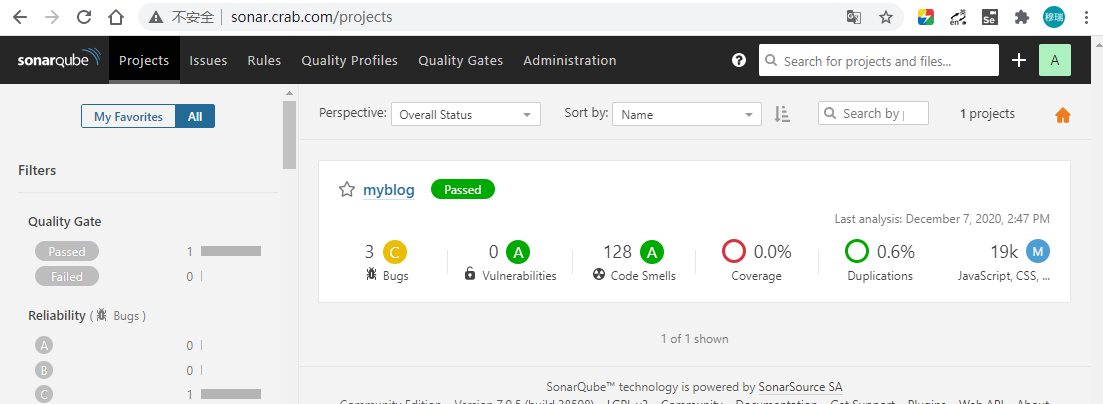Screen dimensions: 1103x404
Task: Click the yellow C bugs rating badge
Action: pos(395,252)
